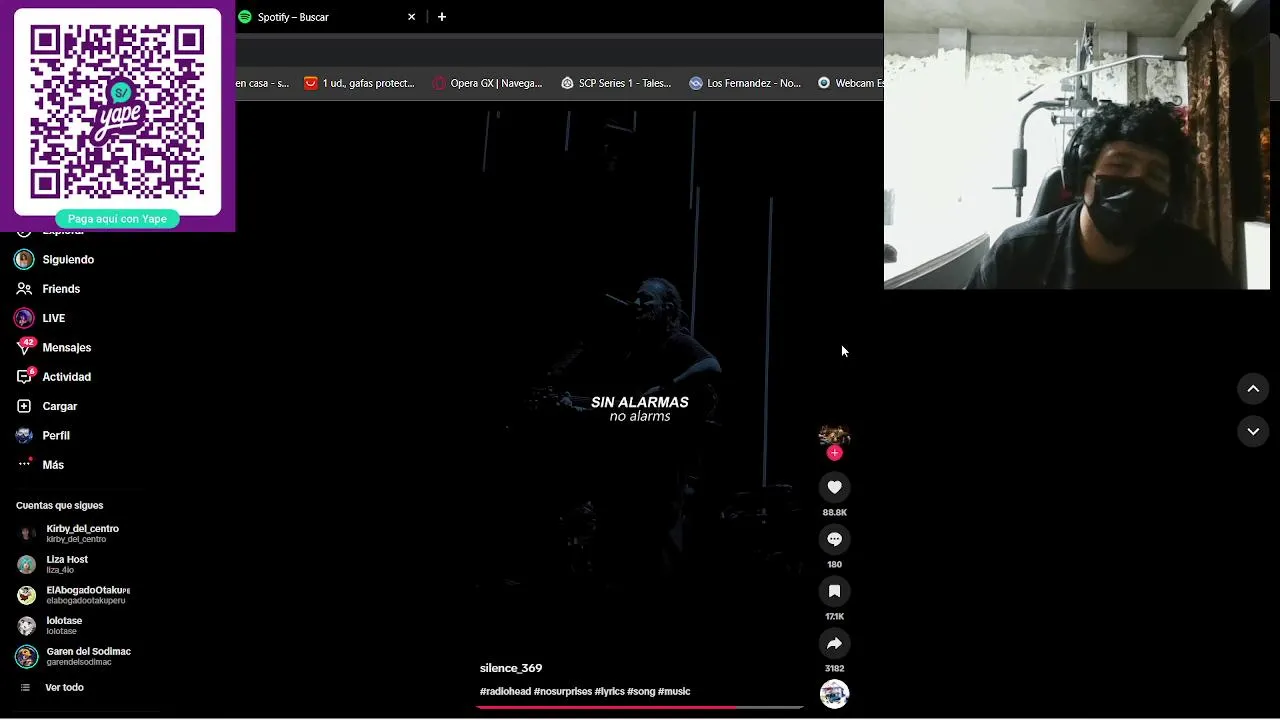
Task: Open the #song hashtag
Action: pos(641,692)
